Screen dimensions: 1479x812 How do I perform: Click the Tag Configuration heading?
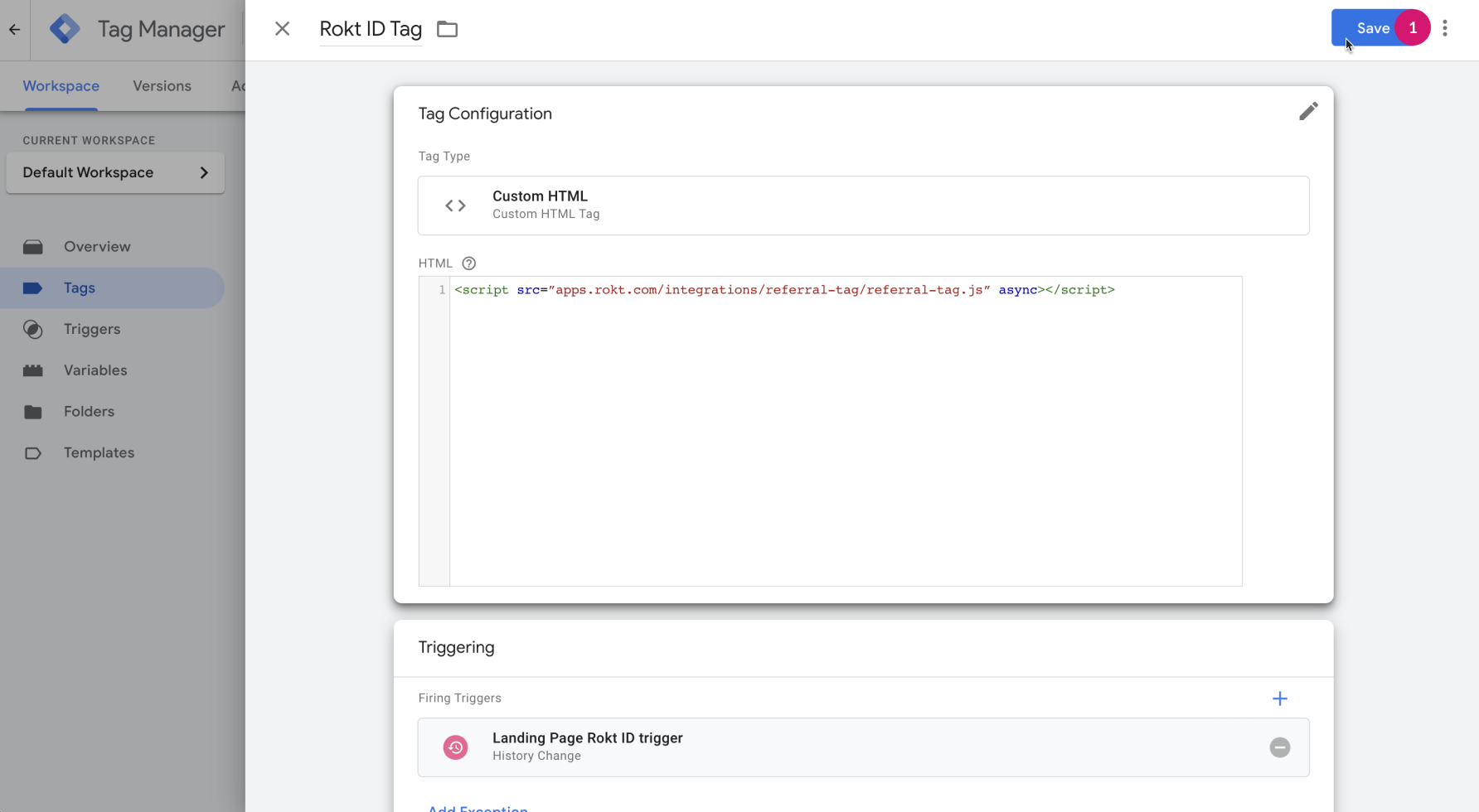tap(485, 114)
